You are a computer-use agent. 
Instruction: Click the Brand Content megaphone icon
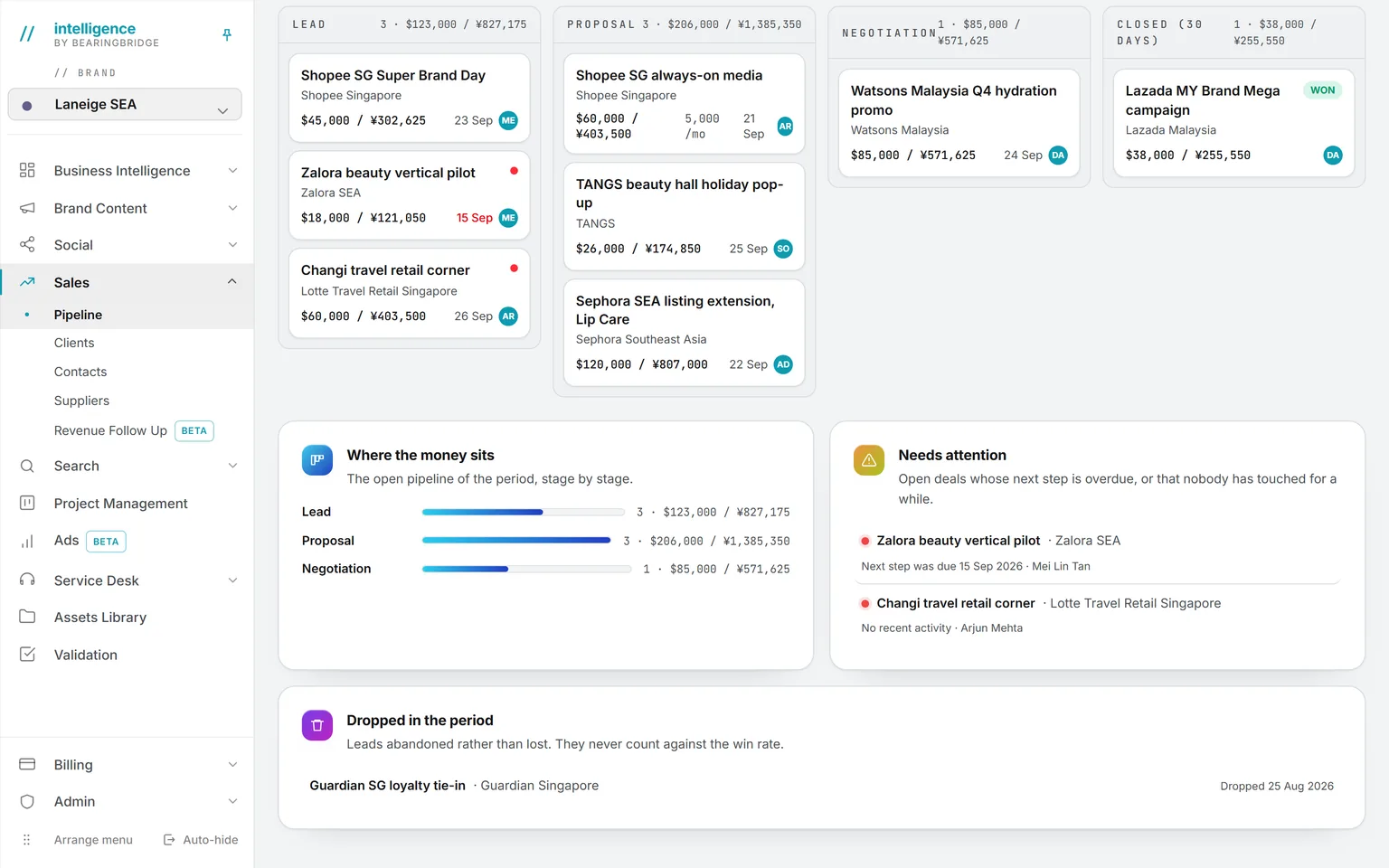pyautogui.click(x=27, y=208)
